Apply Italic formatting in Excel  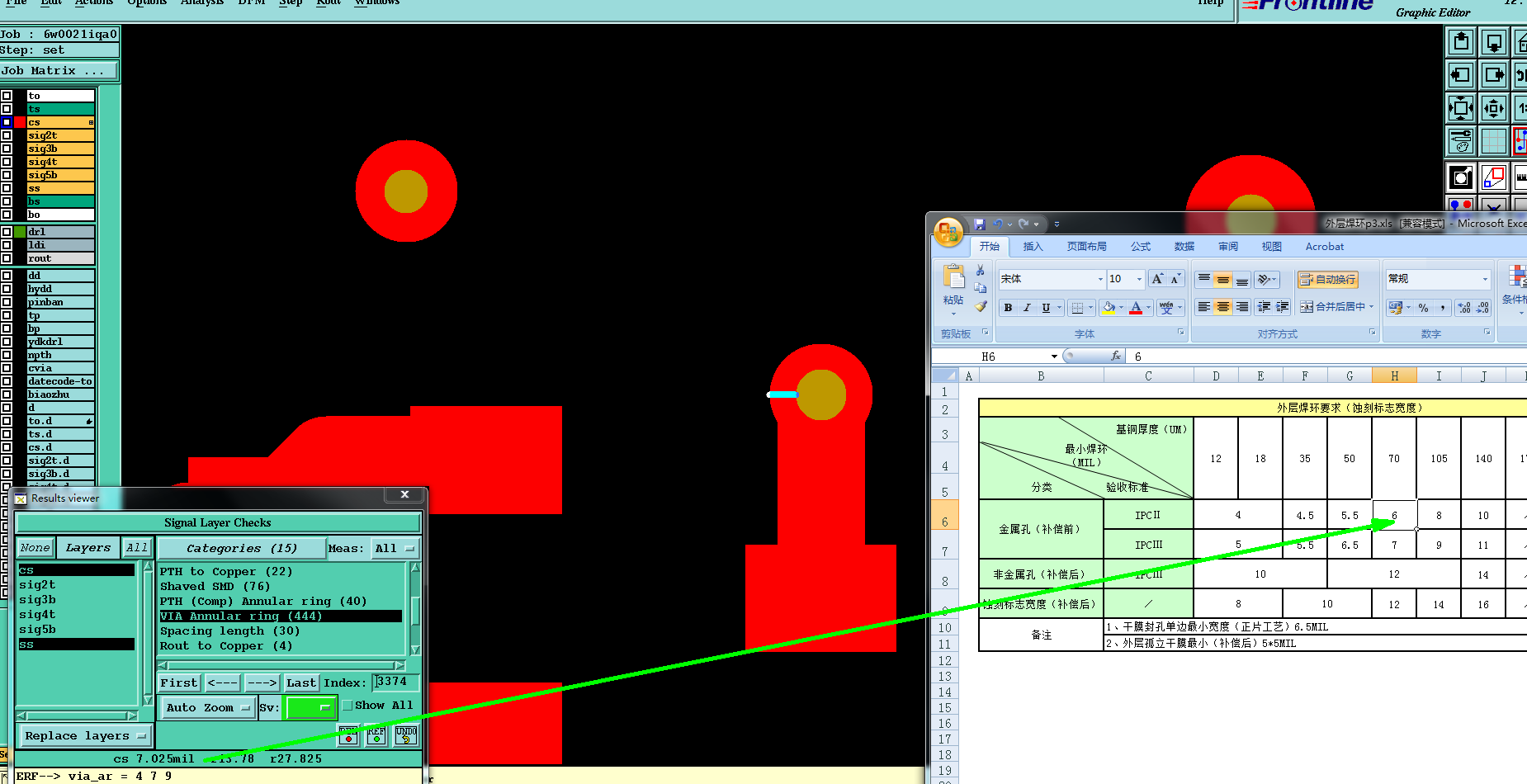(1027, 308)
